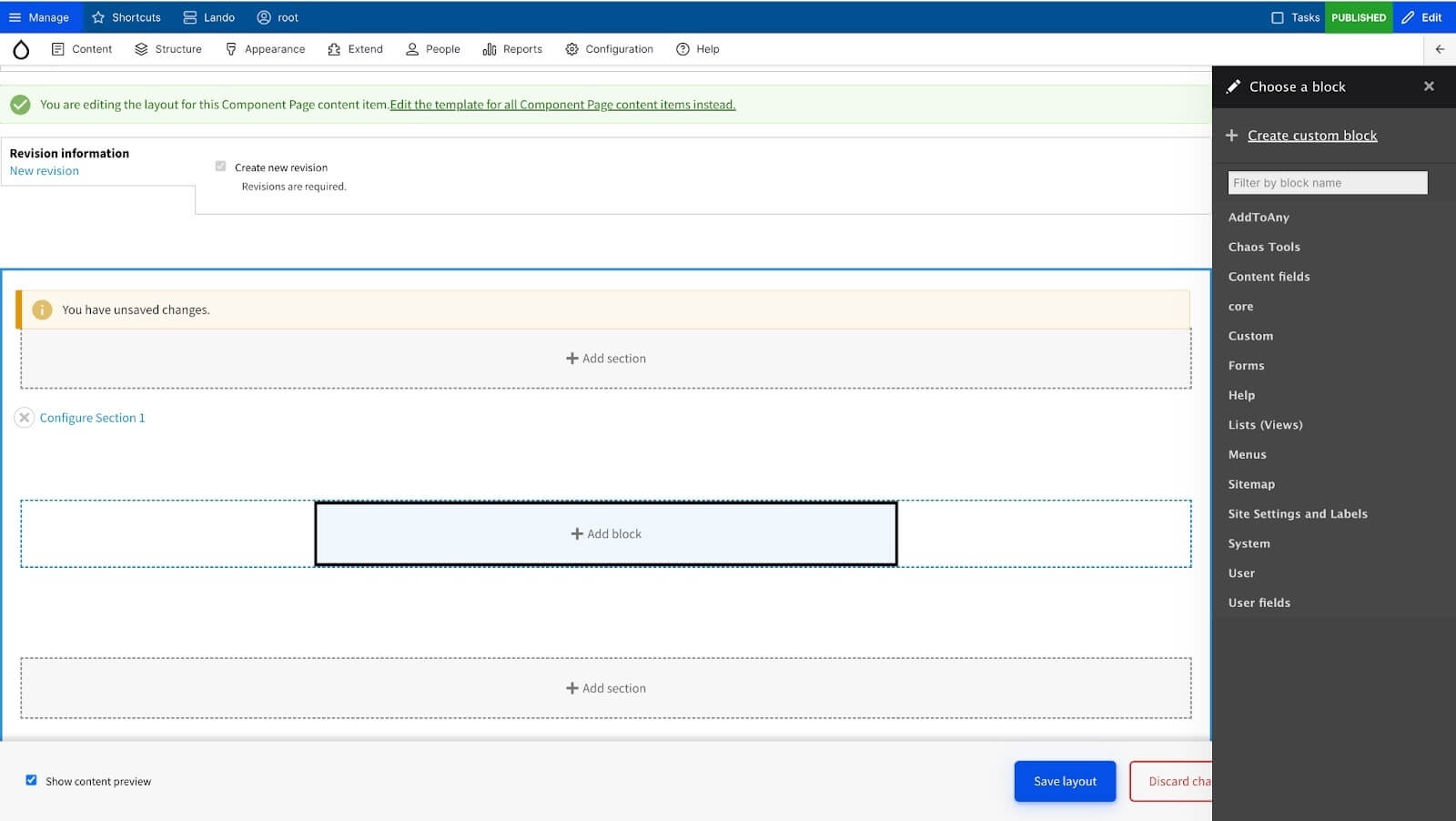Screen dimensions: 1456x821
Task: Expand the Content fields block category
Action: 1269,276
